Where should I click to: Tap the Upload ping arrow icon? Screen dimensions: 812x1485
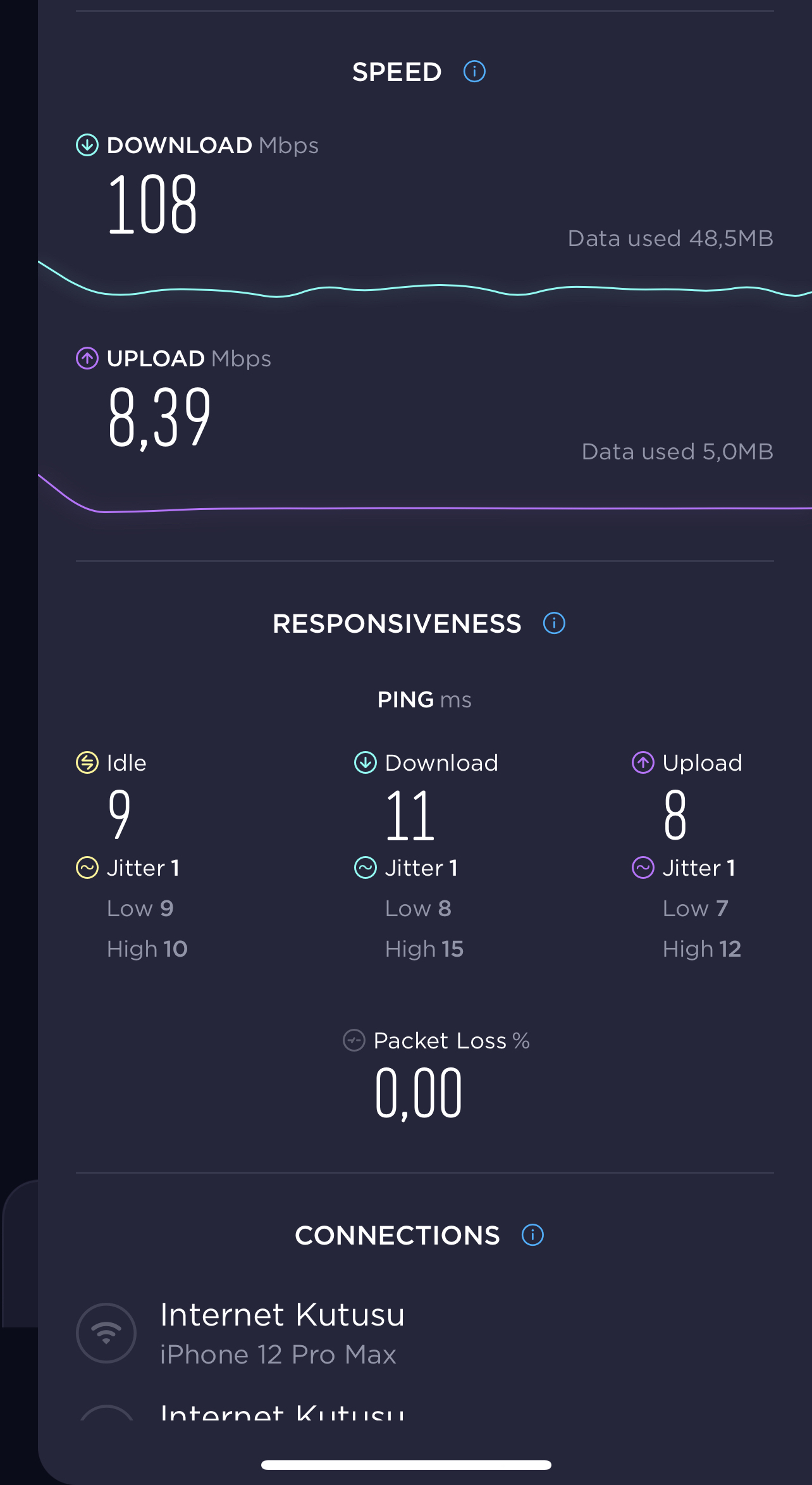click(643, 762)
